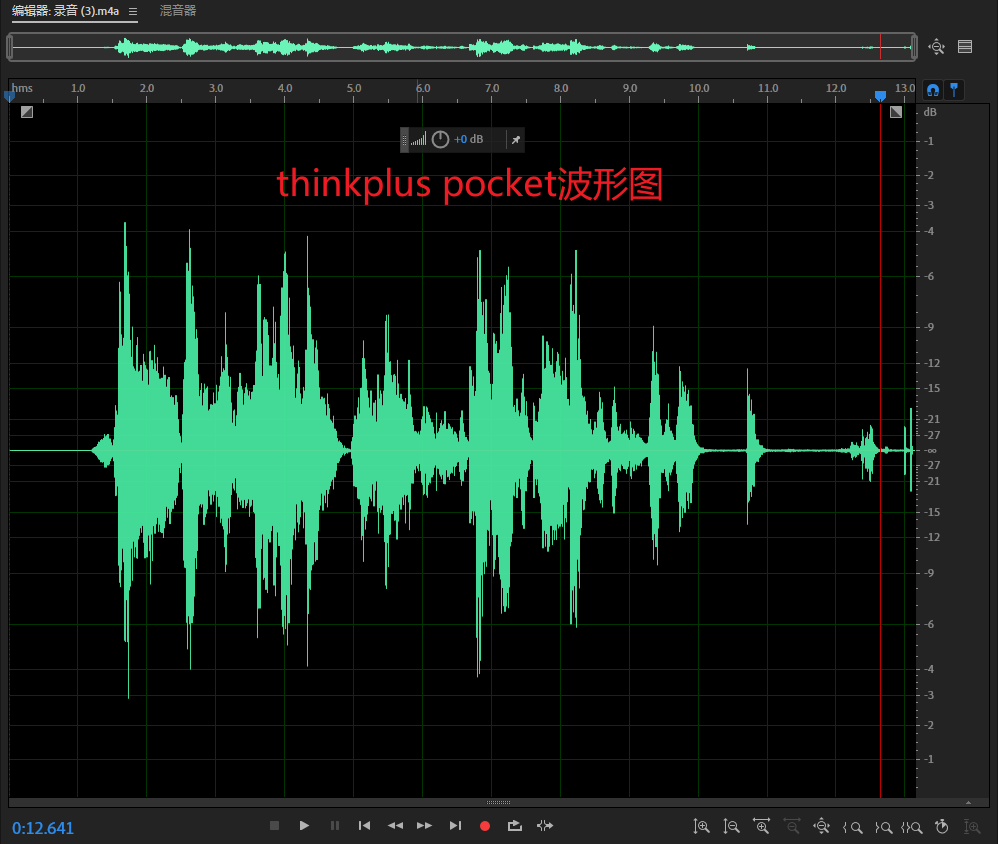Screen dimensions: 998x844
Task: Click the volume knob on the HUD
Action: tap(440, 139)
